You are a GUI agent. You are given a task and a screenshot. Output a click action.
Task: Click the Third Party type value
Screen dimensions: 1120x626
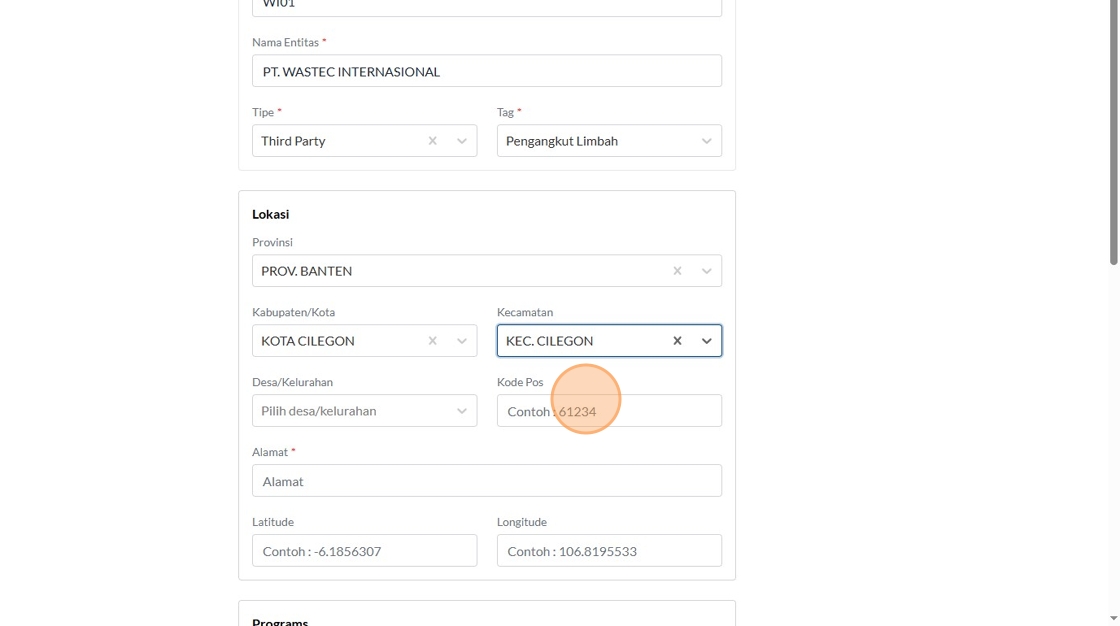click(x=293, y=141)
